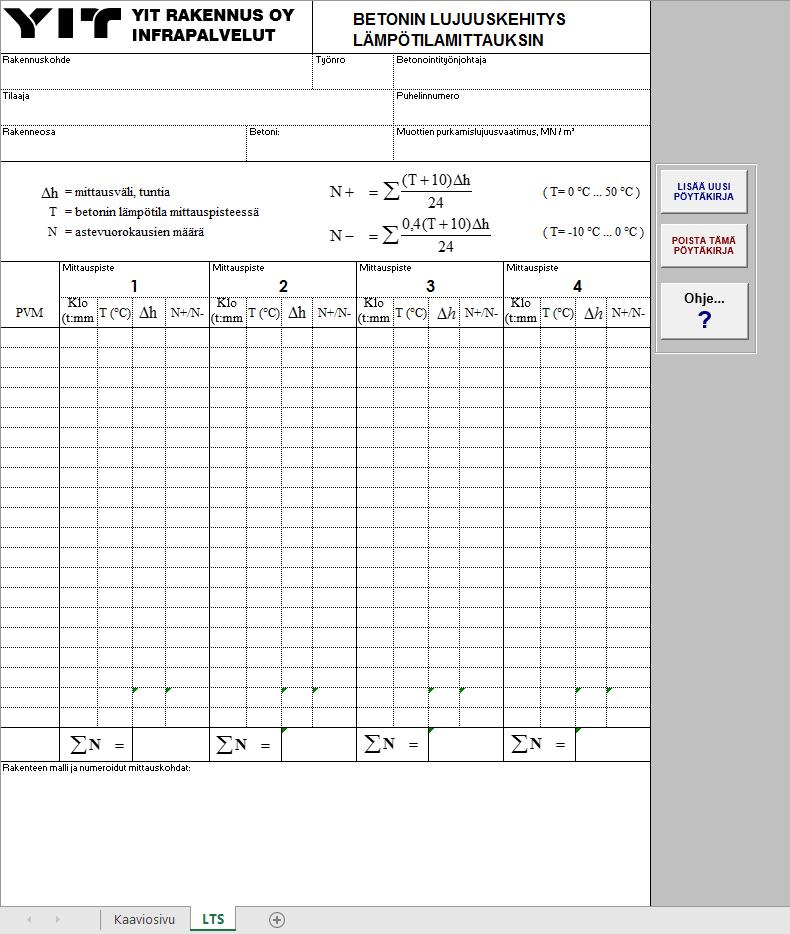Select first PVM cell in data table
The image size is (790, 934).
click(30, 338)
